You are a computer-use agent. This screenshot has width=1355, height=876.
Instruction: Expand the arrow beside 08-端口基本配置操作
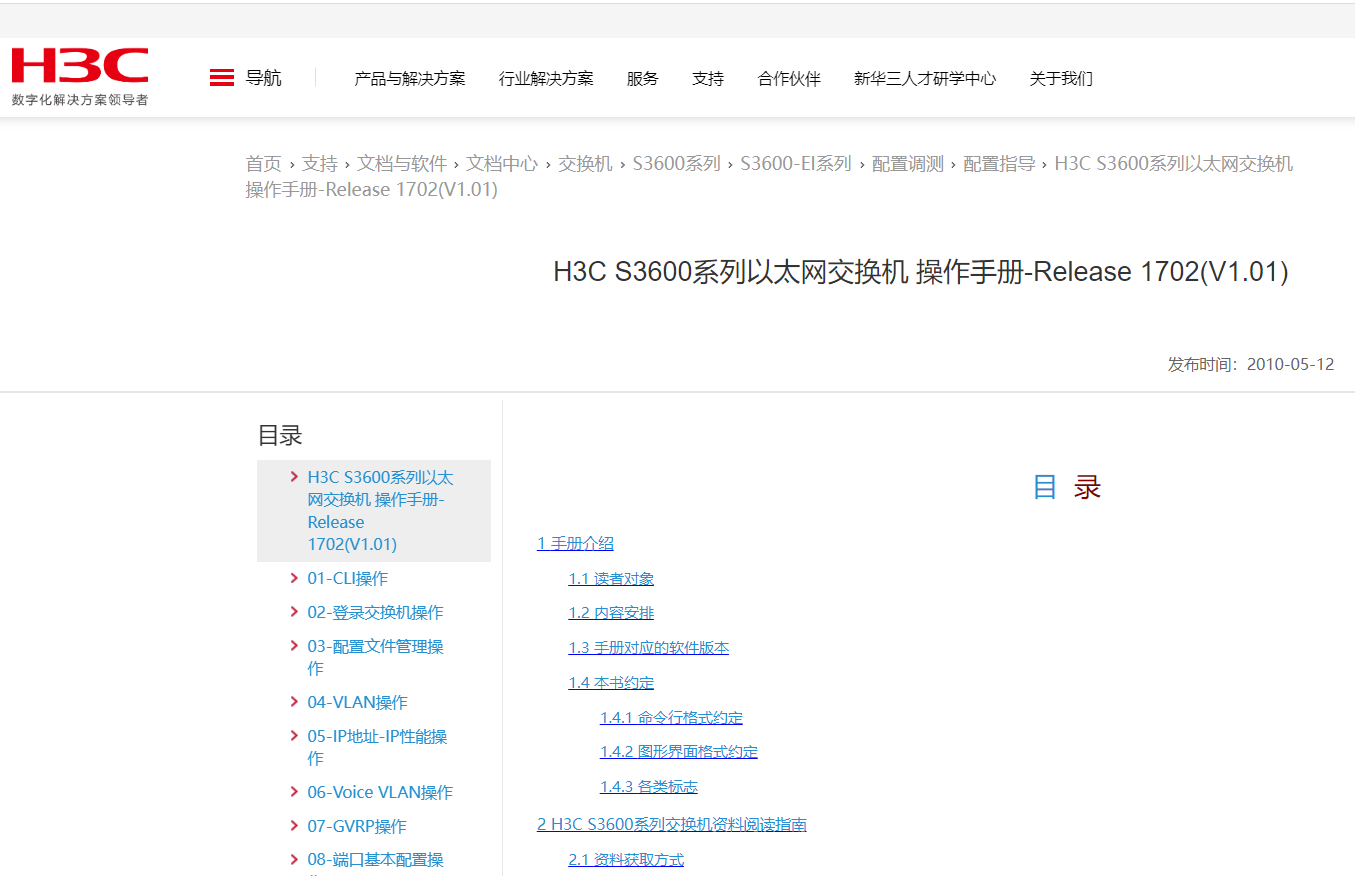click(x=293, y=860)
